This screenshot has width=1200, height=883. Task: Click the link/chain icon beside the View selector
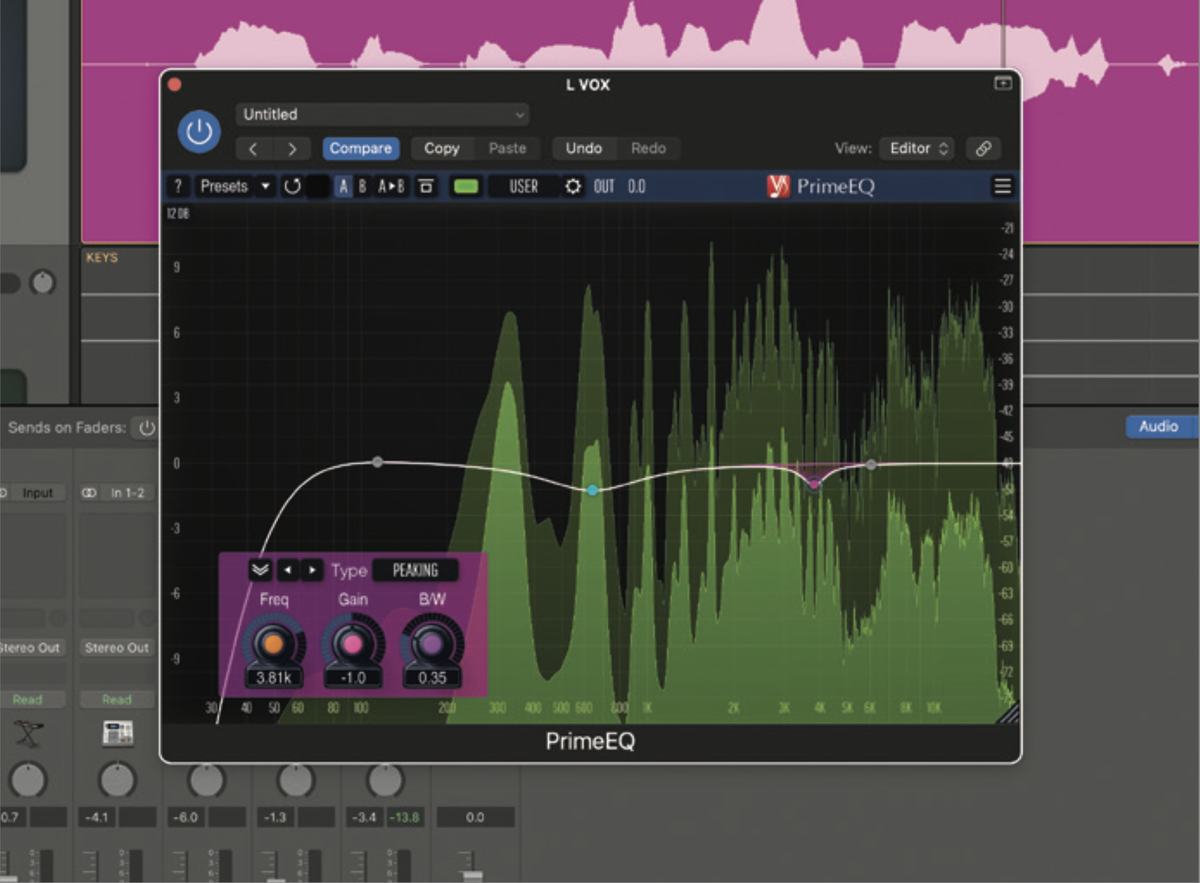[982, 148]
